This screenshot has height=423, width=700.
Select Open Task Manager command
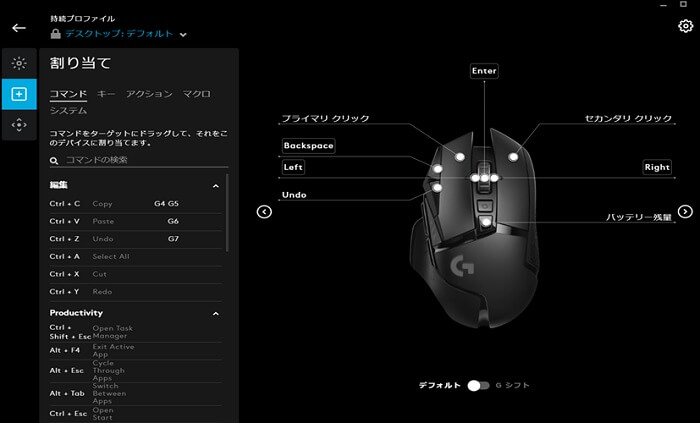136,332
